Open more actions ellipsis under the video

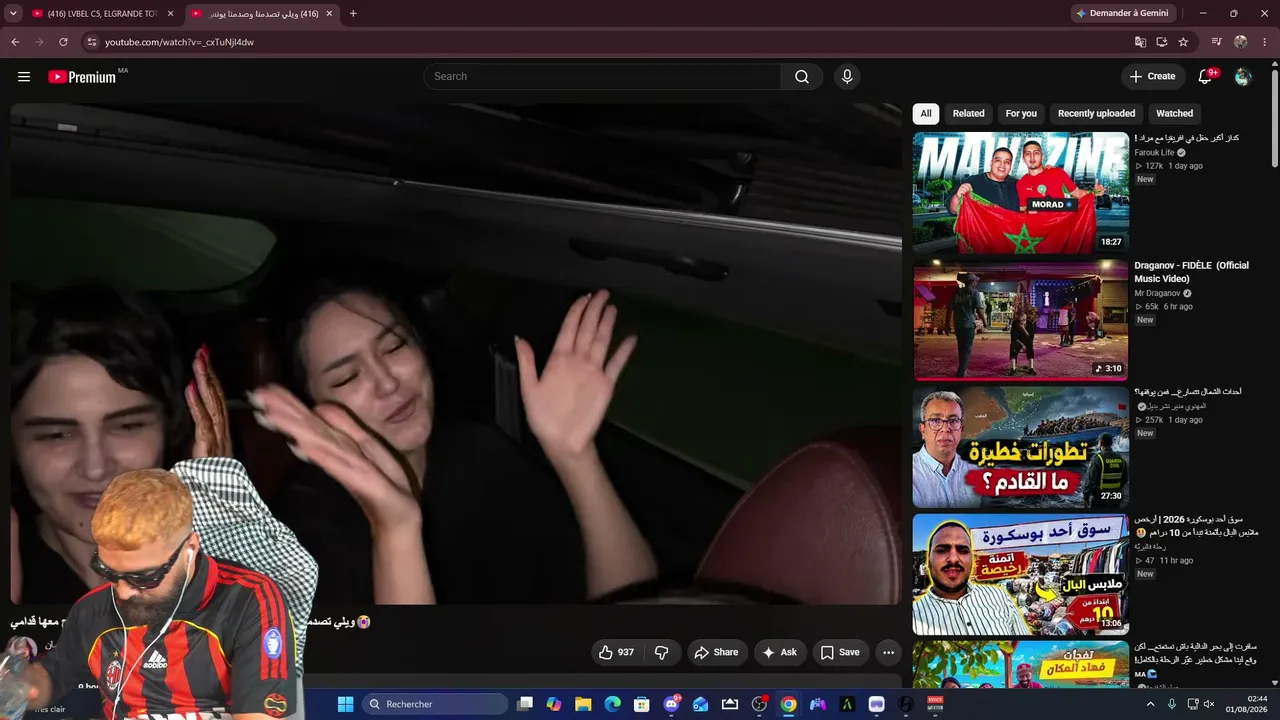pyautogui.click(x=888, y=652)
